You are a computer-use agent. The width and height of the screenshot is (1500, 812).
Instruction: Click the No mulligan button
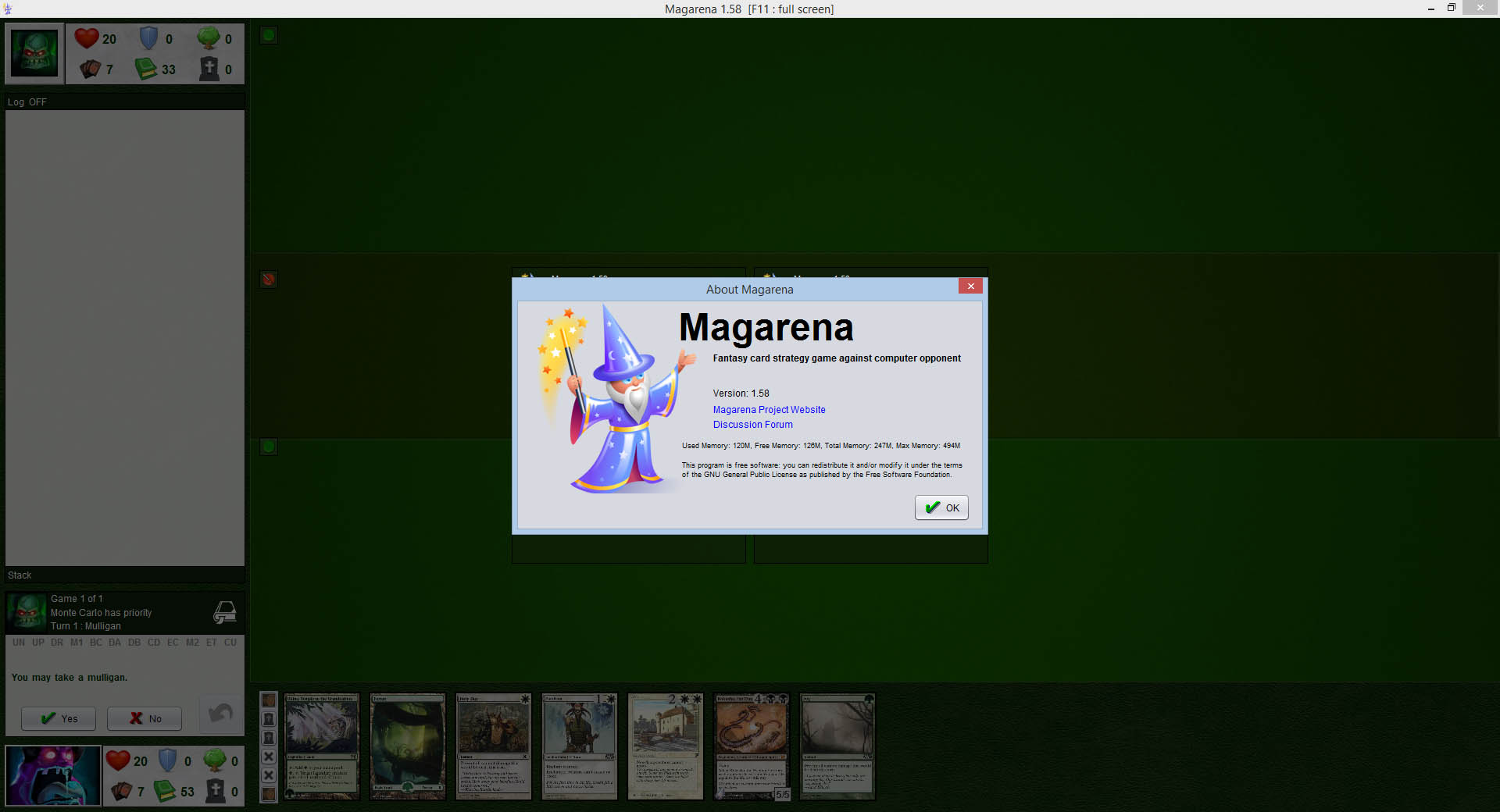point(145,718)
